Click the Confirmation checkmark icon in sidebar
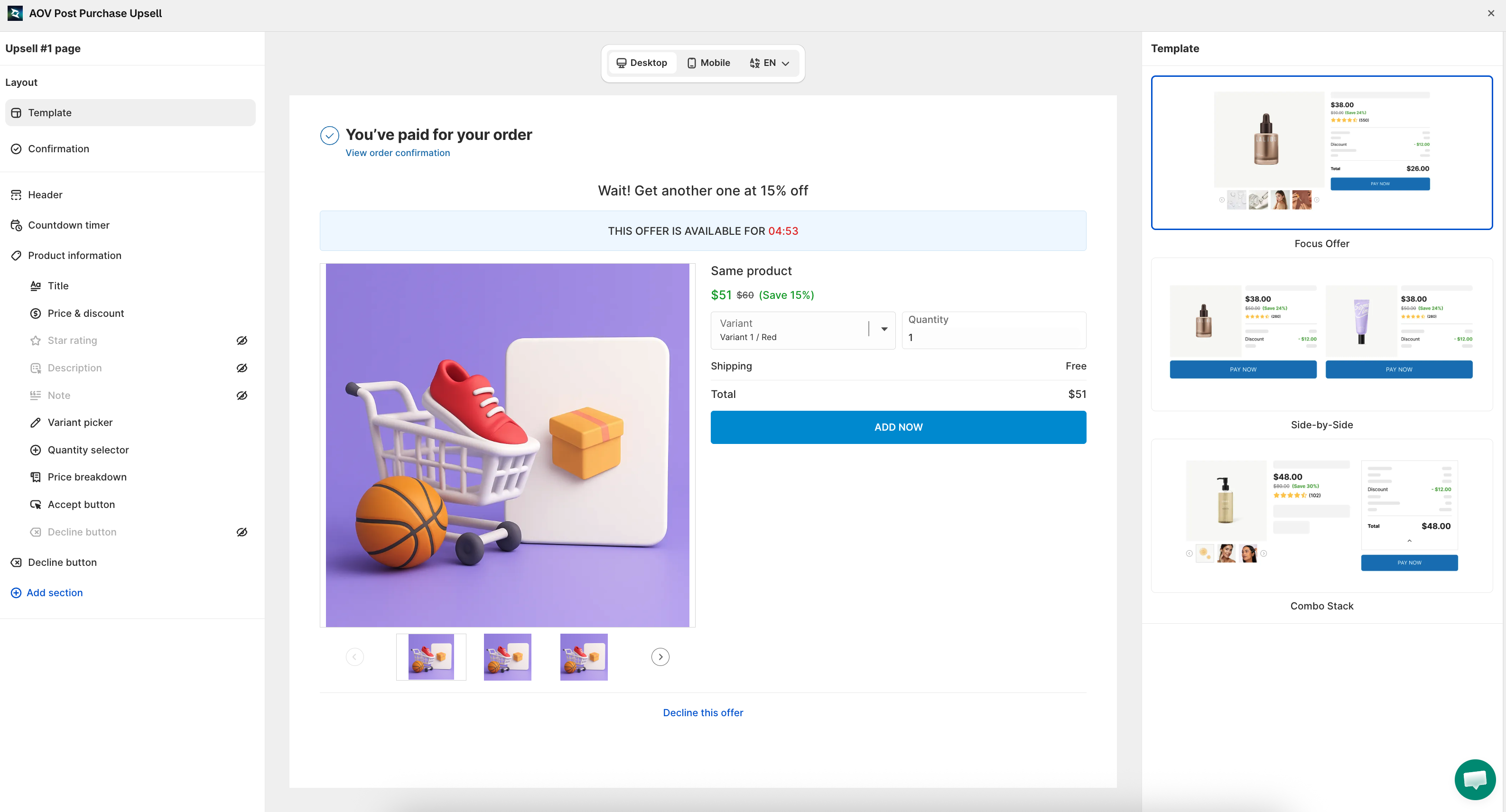This screenshot has height=812, width=1506. pos(16,149)
